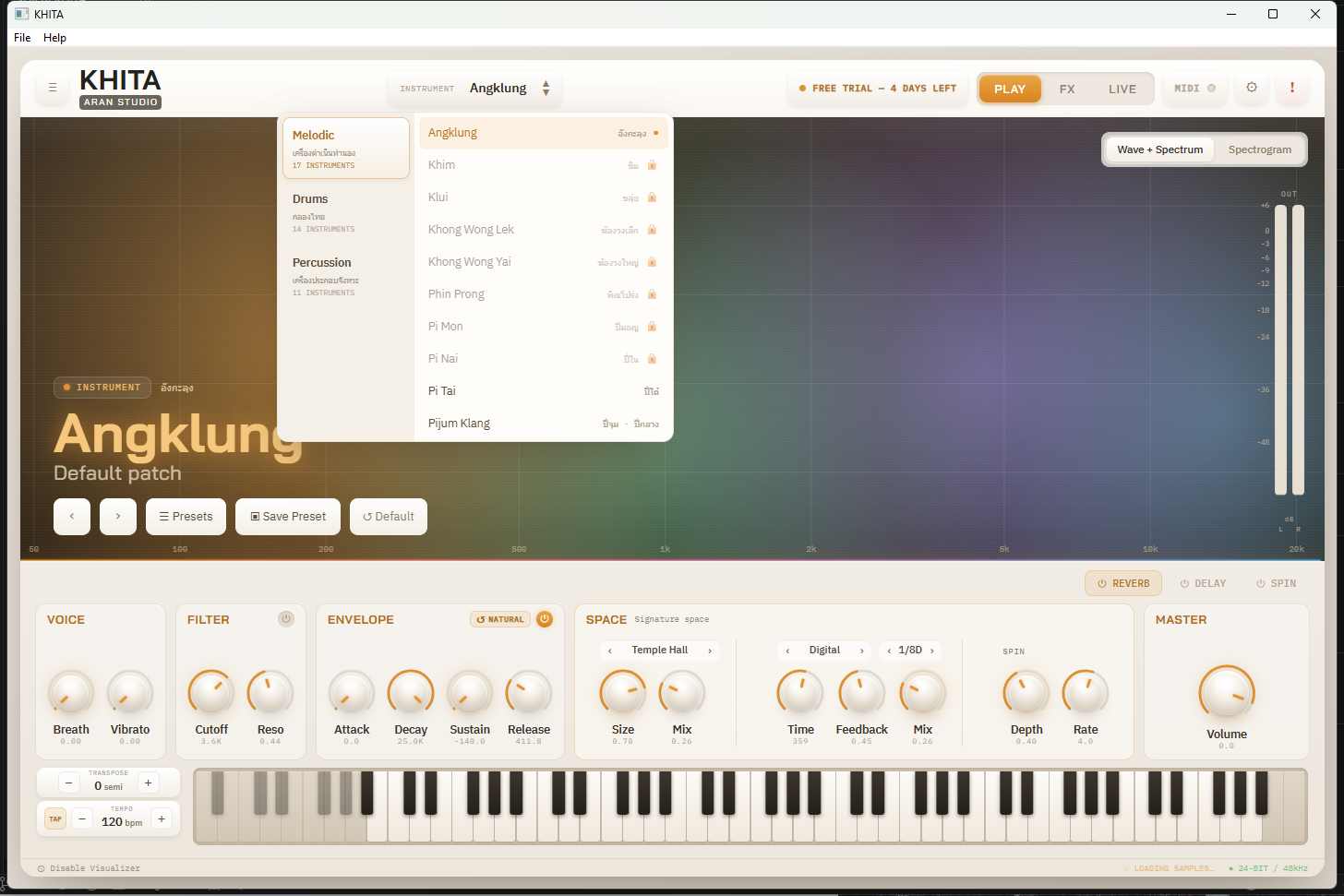
Task: Click the delay Feedback knob
Action: 861,693
